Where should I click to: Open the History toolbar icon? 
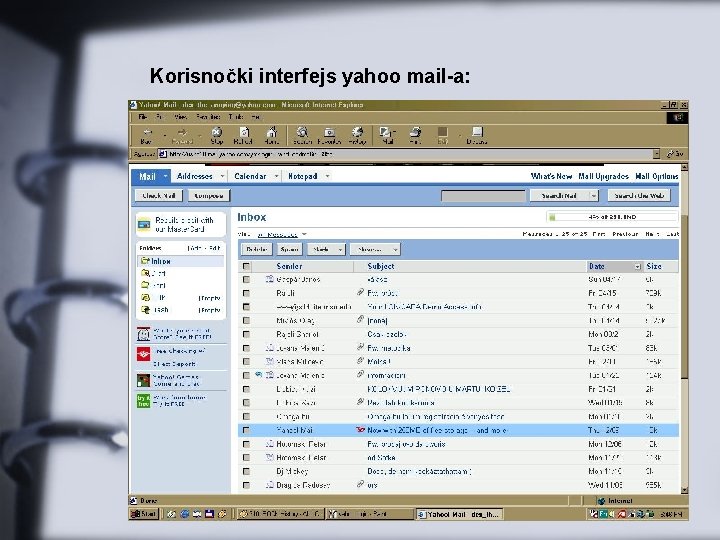(x=357, y=132)
